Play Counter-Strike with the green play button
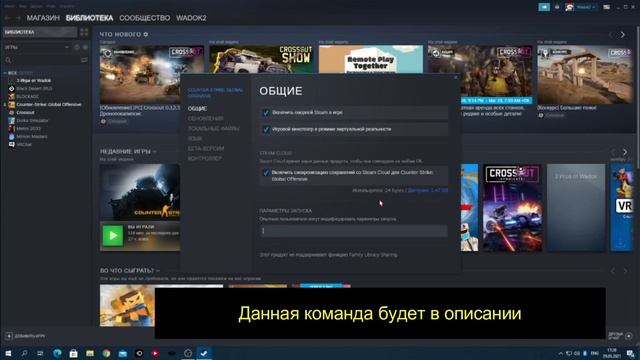Viewport: 640px width, 360px height. coord(113,236)
